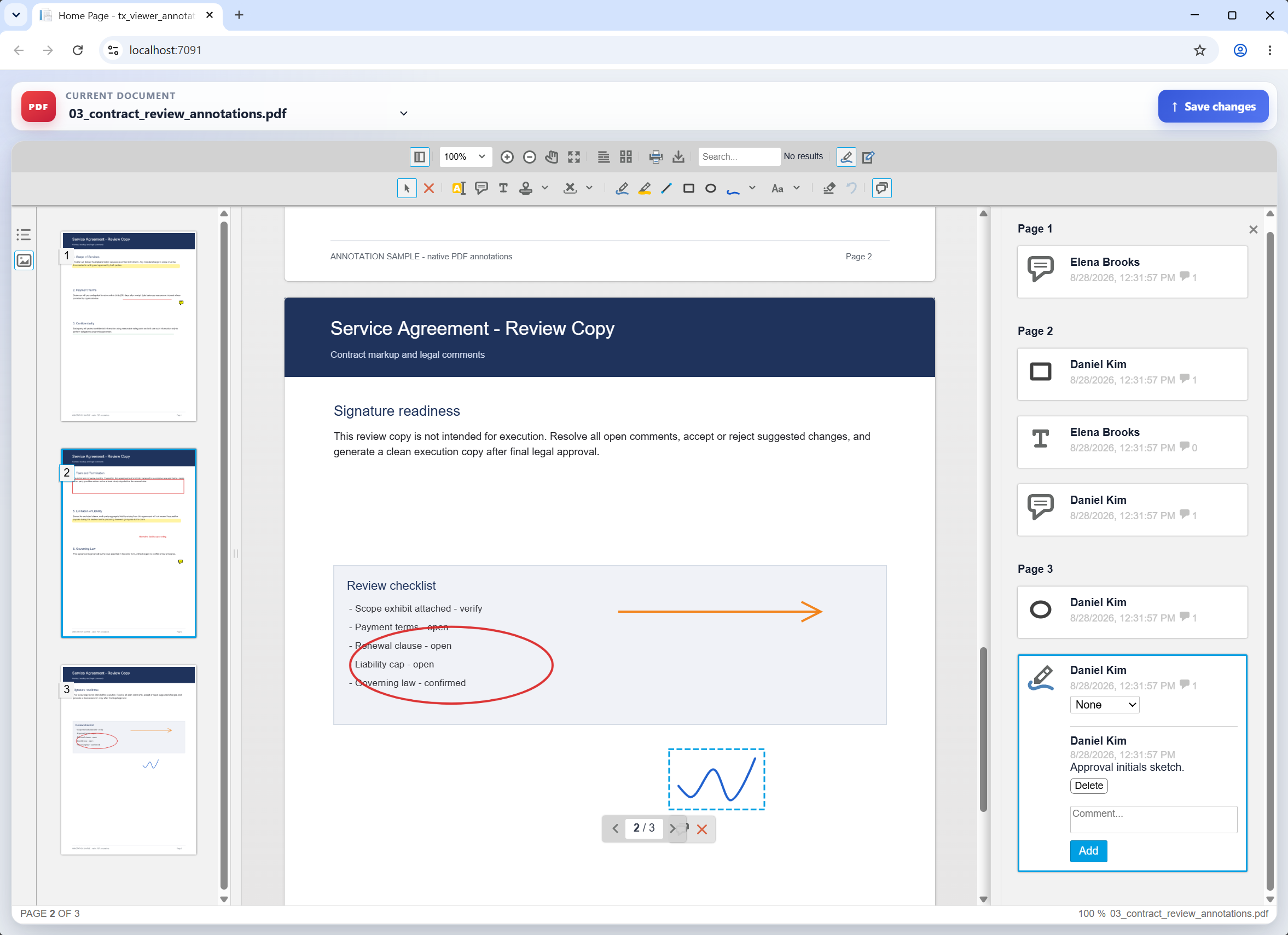This screenshot has height=935, width=1288.
Task: Open the stamp tool options chevron
Action: pos(544,188)
